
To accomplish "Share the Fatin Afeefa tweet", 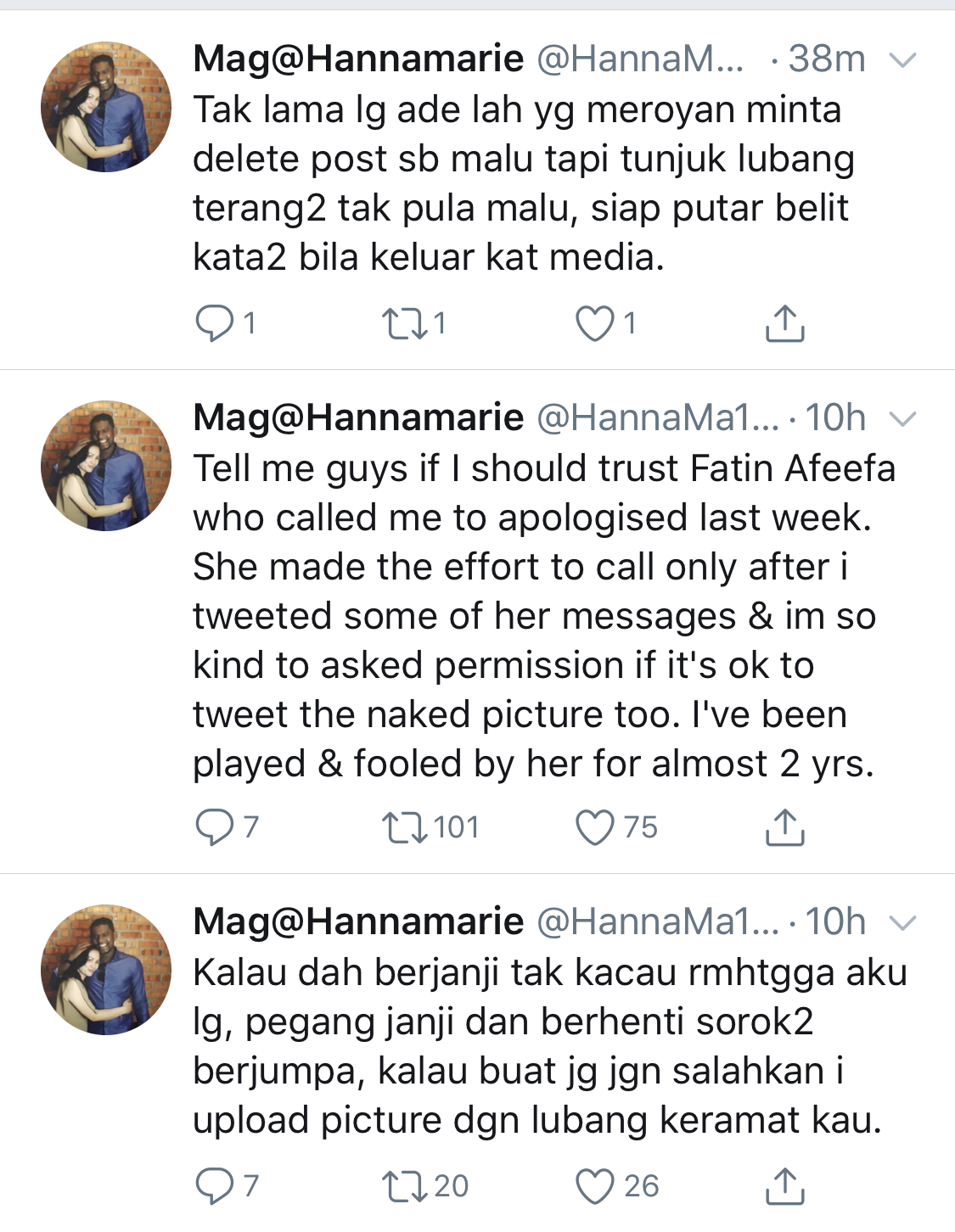I will point(784,827).
